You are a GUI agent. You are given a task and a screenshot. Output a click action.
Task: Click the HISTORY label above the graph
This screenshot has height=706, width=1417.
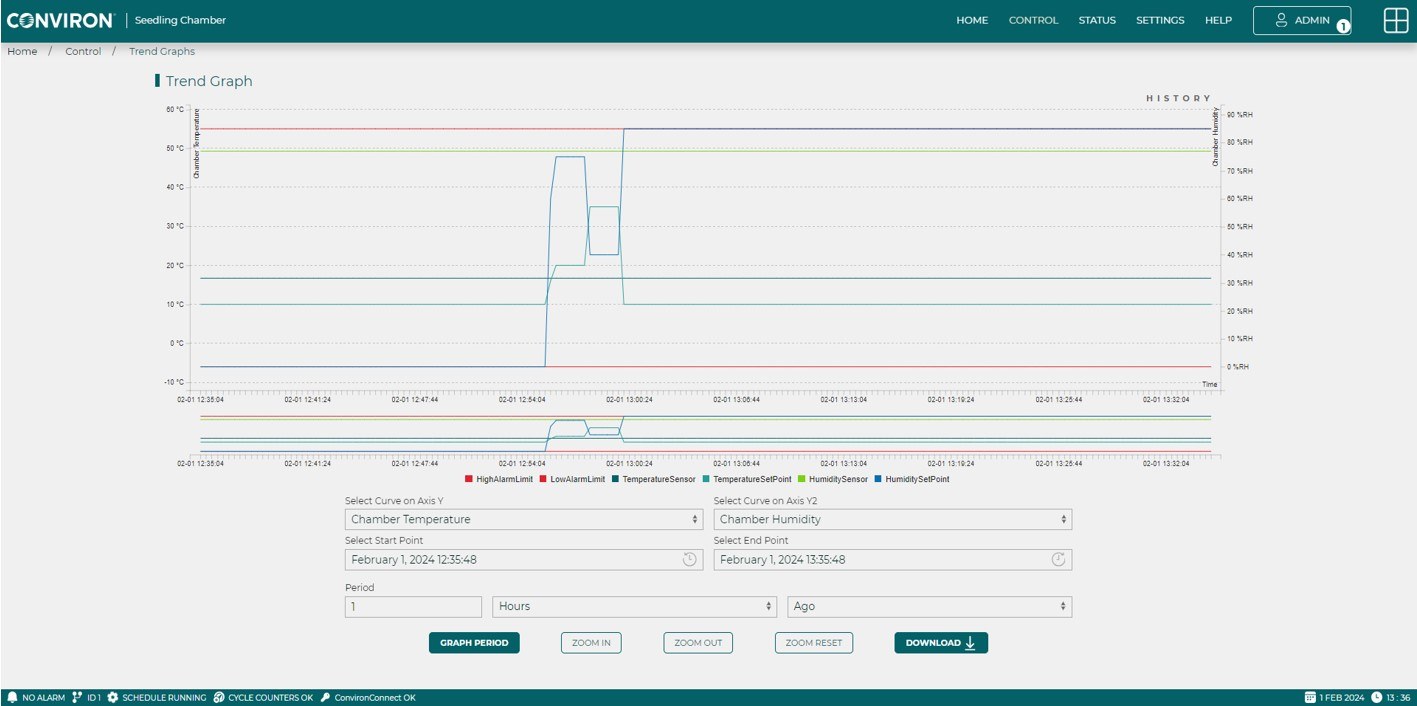[x=1179, y=98]
